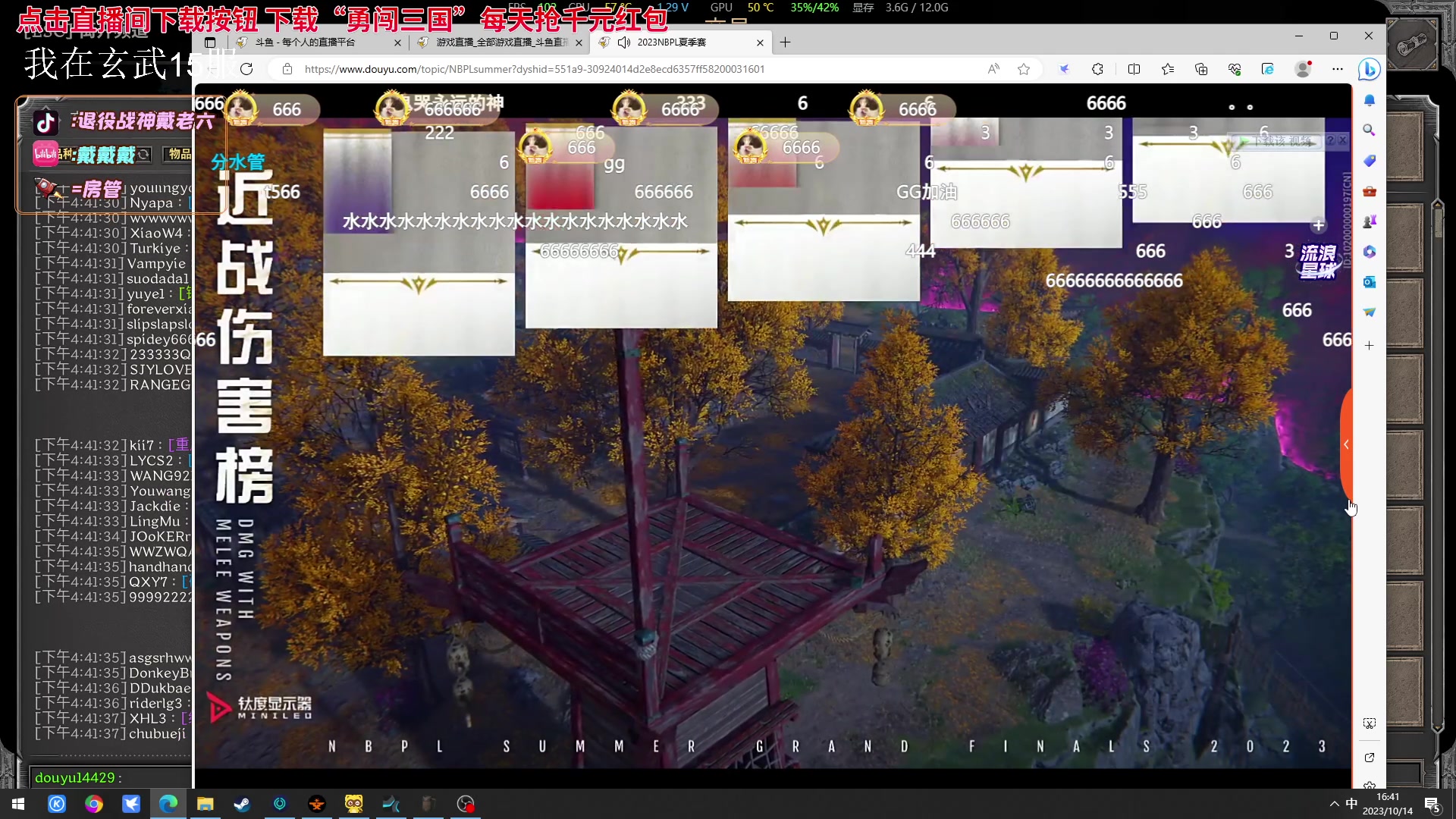
Task: Open link in new window sidebar icon
Action: point(1369,758)
